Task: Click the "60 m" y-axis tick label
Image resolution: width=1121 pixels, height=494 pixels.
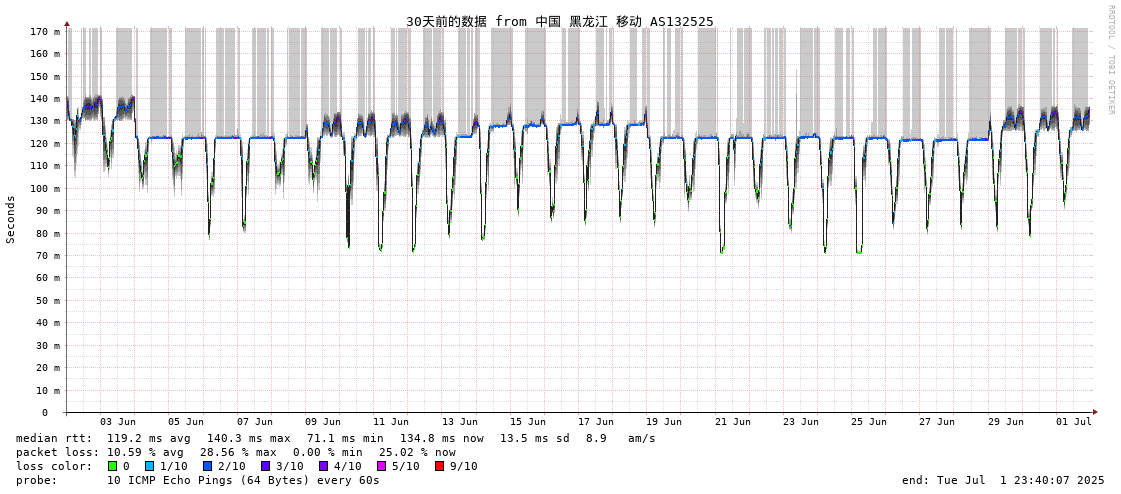Action: point(47,278)
